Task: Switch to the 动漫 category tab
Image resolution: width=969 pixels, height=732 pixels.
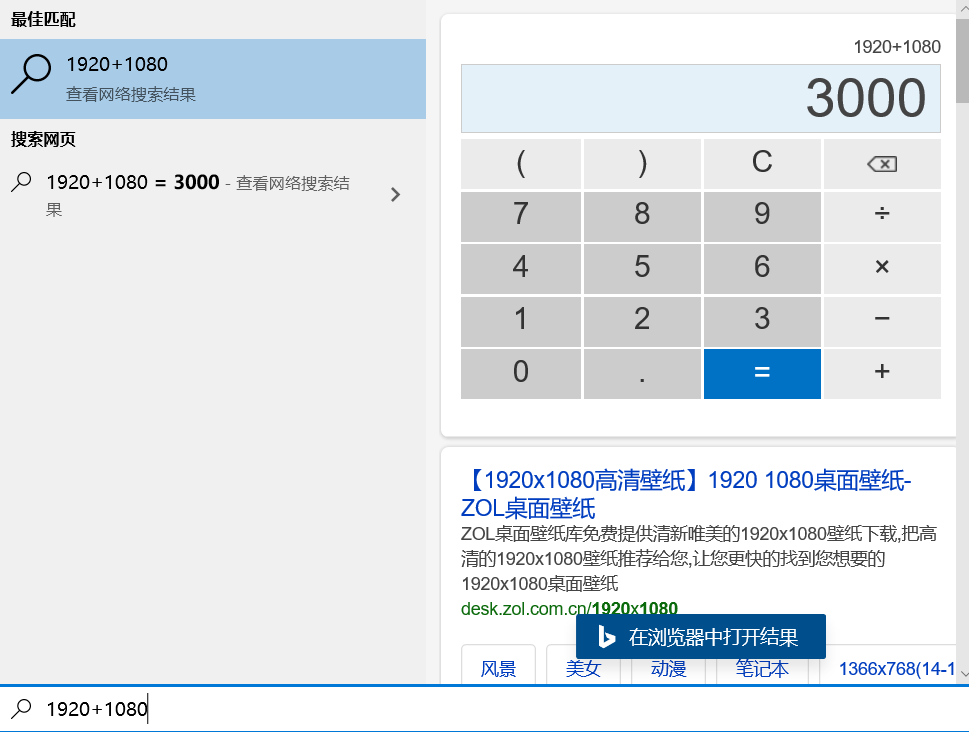Action: coord(666,668)
